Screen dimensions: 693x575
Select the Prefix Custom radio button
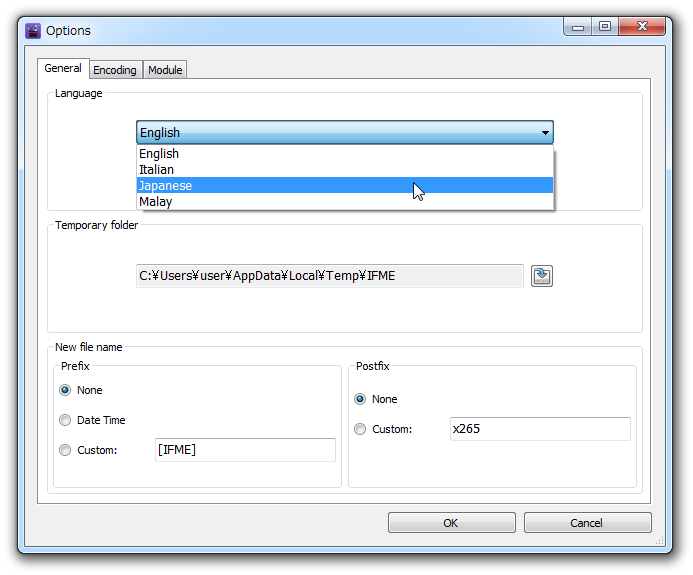65,450
